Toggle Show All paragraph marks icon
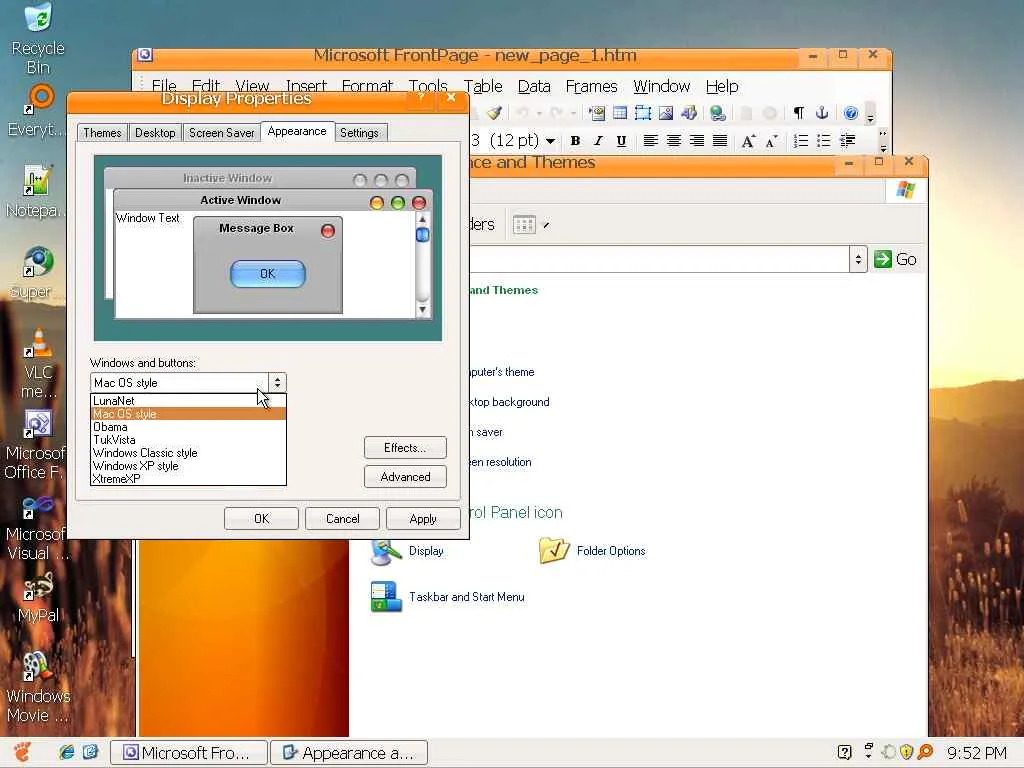1024x768 pixels. coord(799,113)
